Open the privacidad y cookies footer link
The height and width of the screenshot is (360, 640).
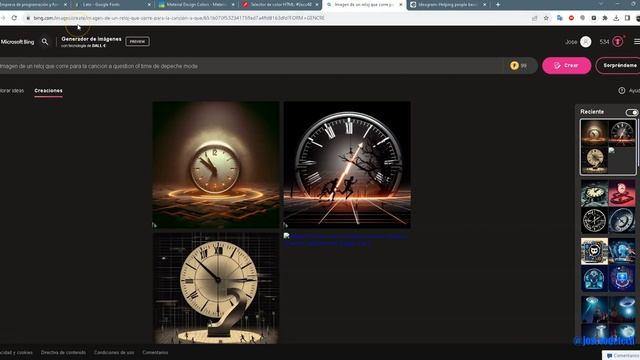[16, 352]
